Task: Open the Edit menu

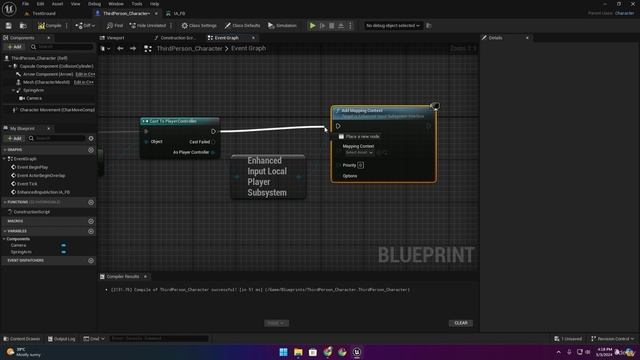Action: 40,4
